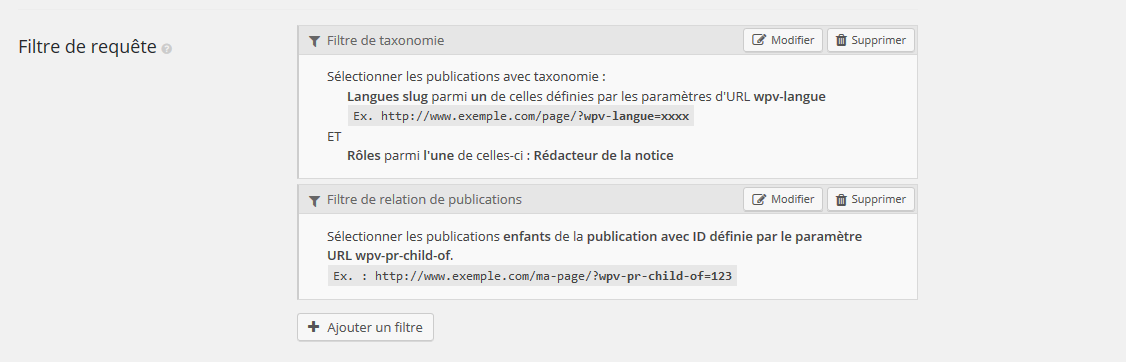Click trash icon of the taxonomy filter
The image size is (1126, 362).
tap(842, 40)
